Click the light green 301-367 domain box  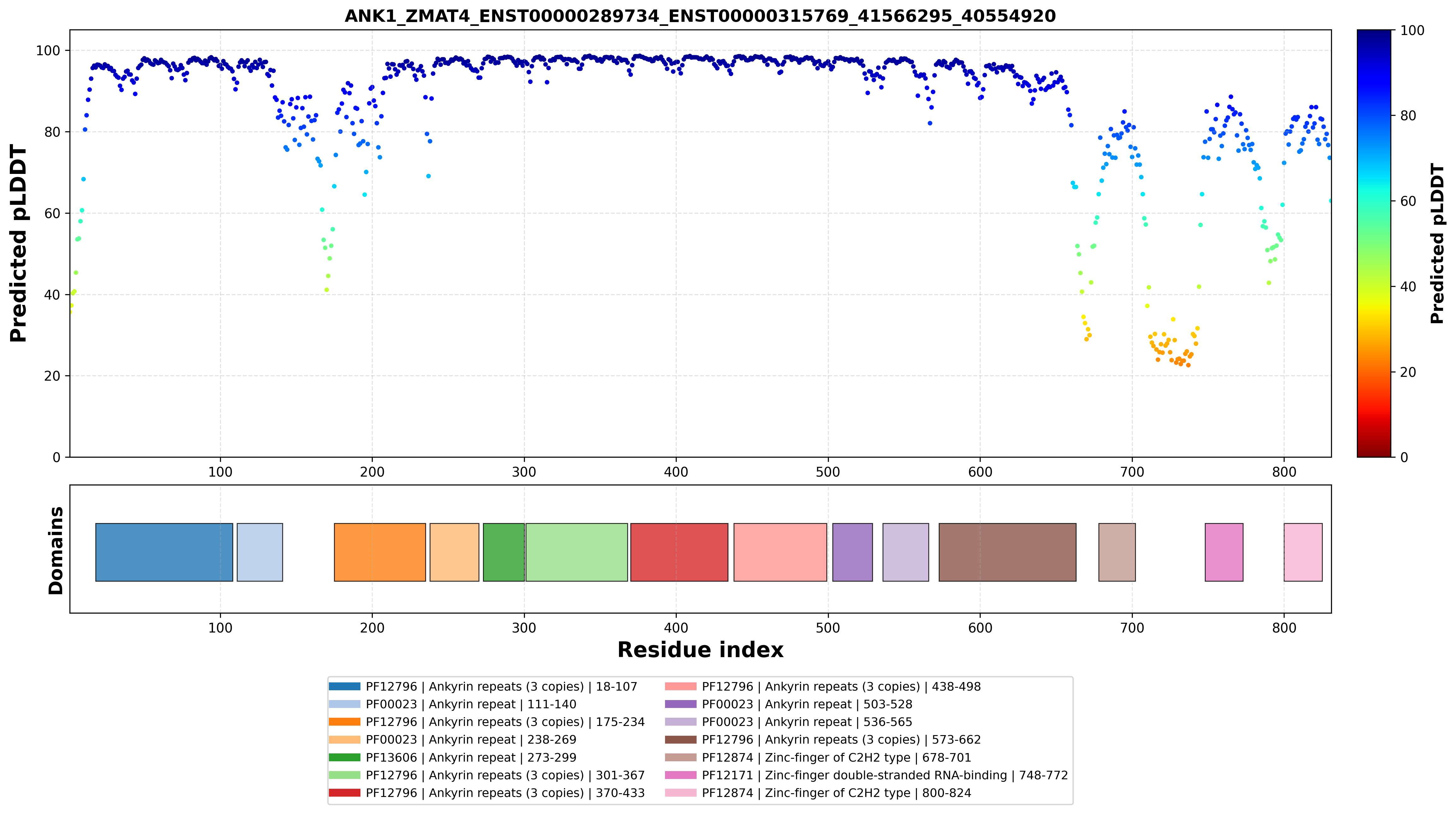tap(577, 552)
